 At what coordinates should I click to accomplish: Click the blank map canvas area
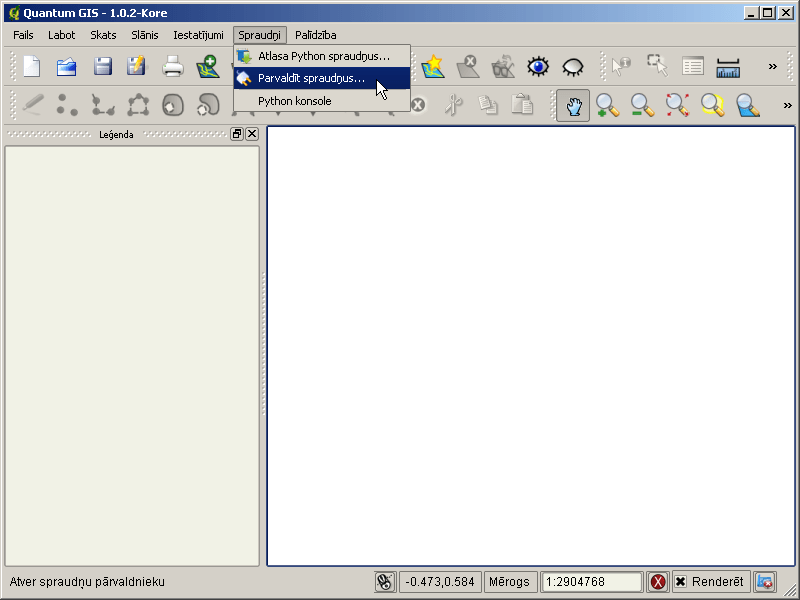click(531, 346)
